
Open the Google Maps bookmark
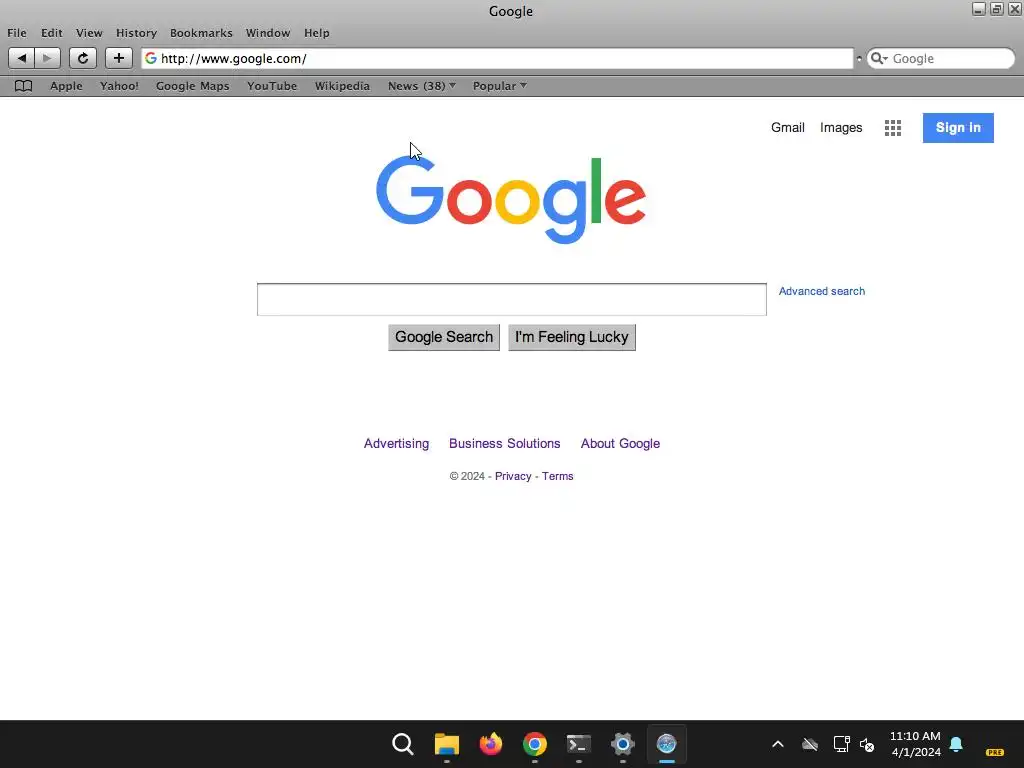193,86
